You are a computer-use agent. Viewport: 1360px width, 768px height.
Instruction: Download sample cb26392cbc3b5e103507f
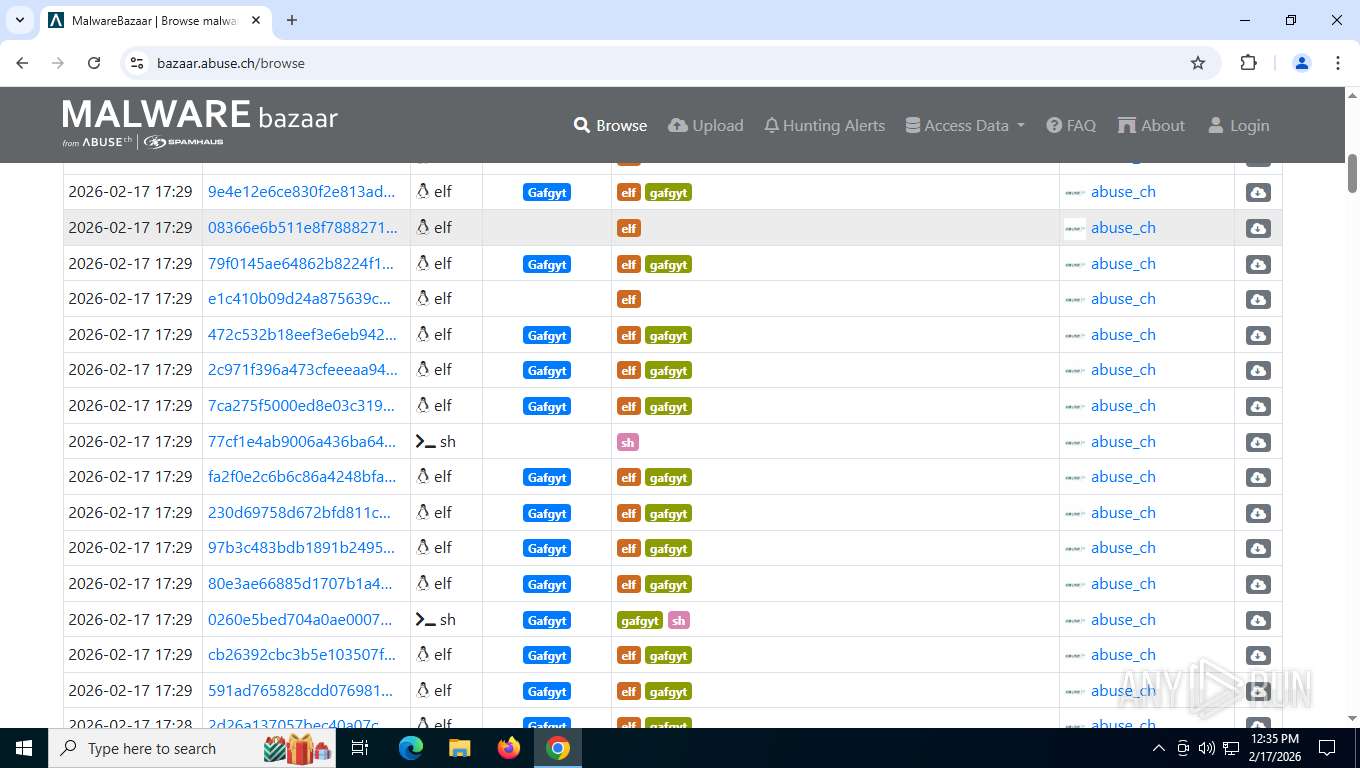1258,656
